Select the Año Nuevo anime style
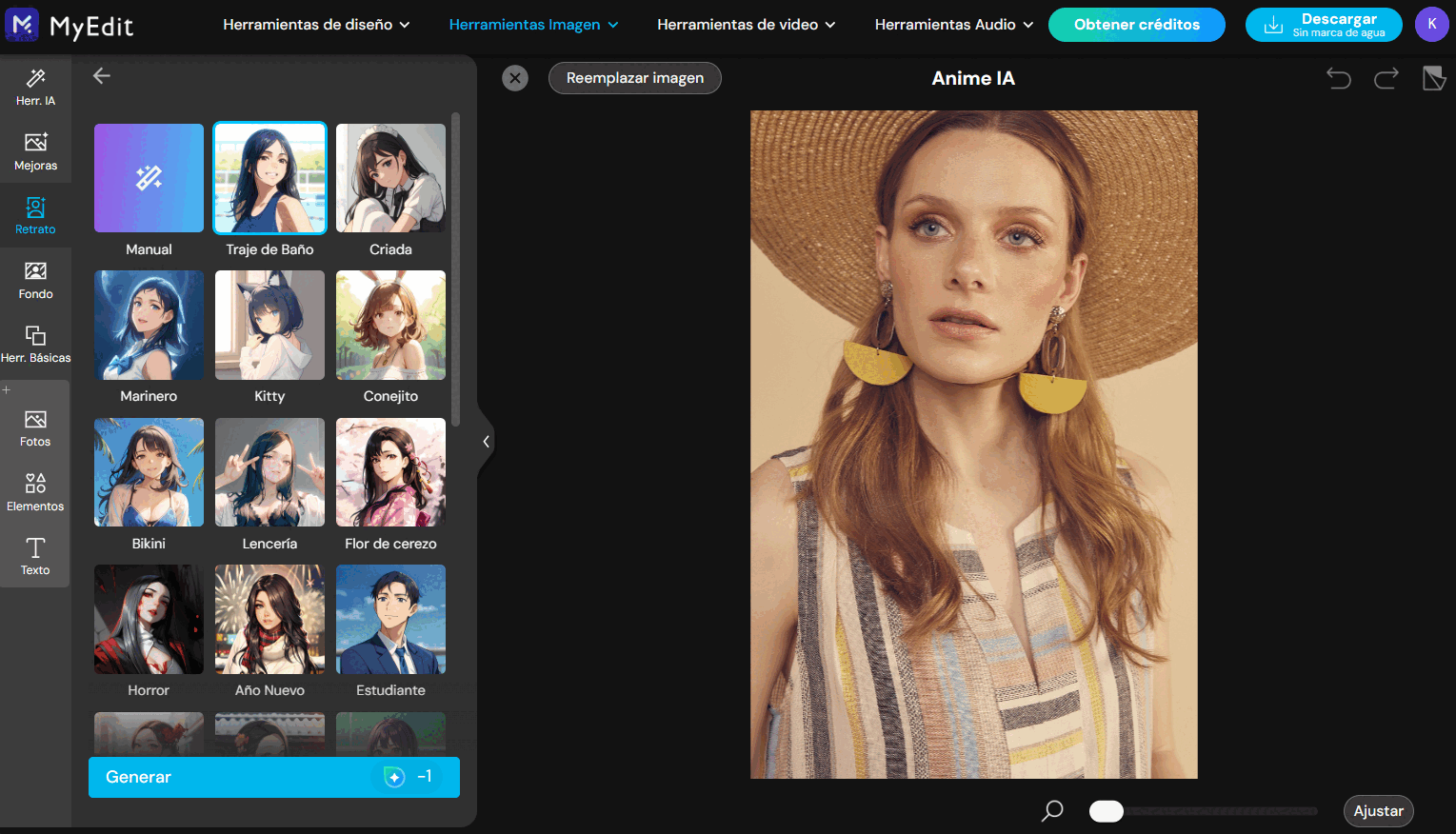The image size is (1456, 834). click(269, 620)
